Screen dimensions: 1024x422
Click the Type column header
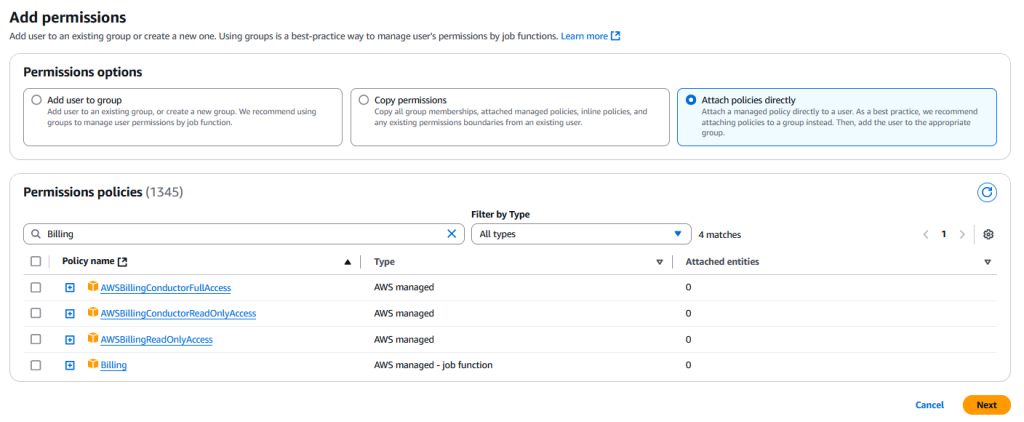[x=384, y=262]
